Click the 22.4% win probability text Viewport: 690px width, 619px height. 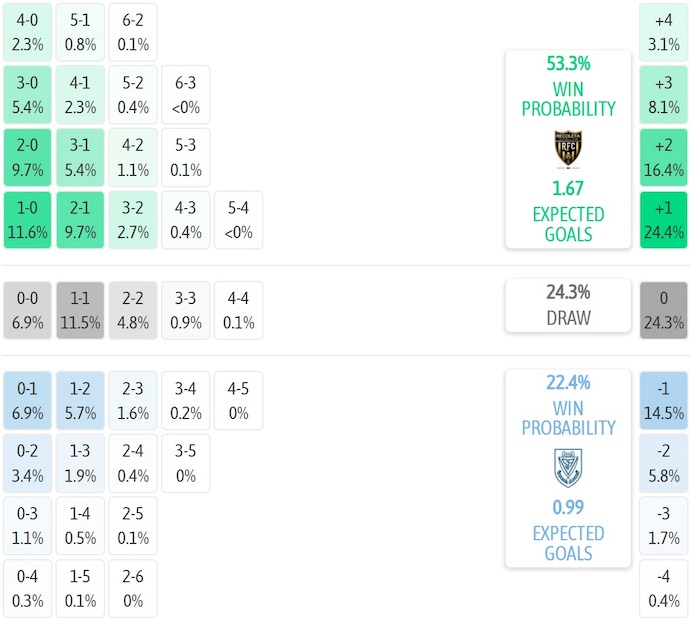click(568, 383)
